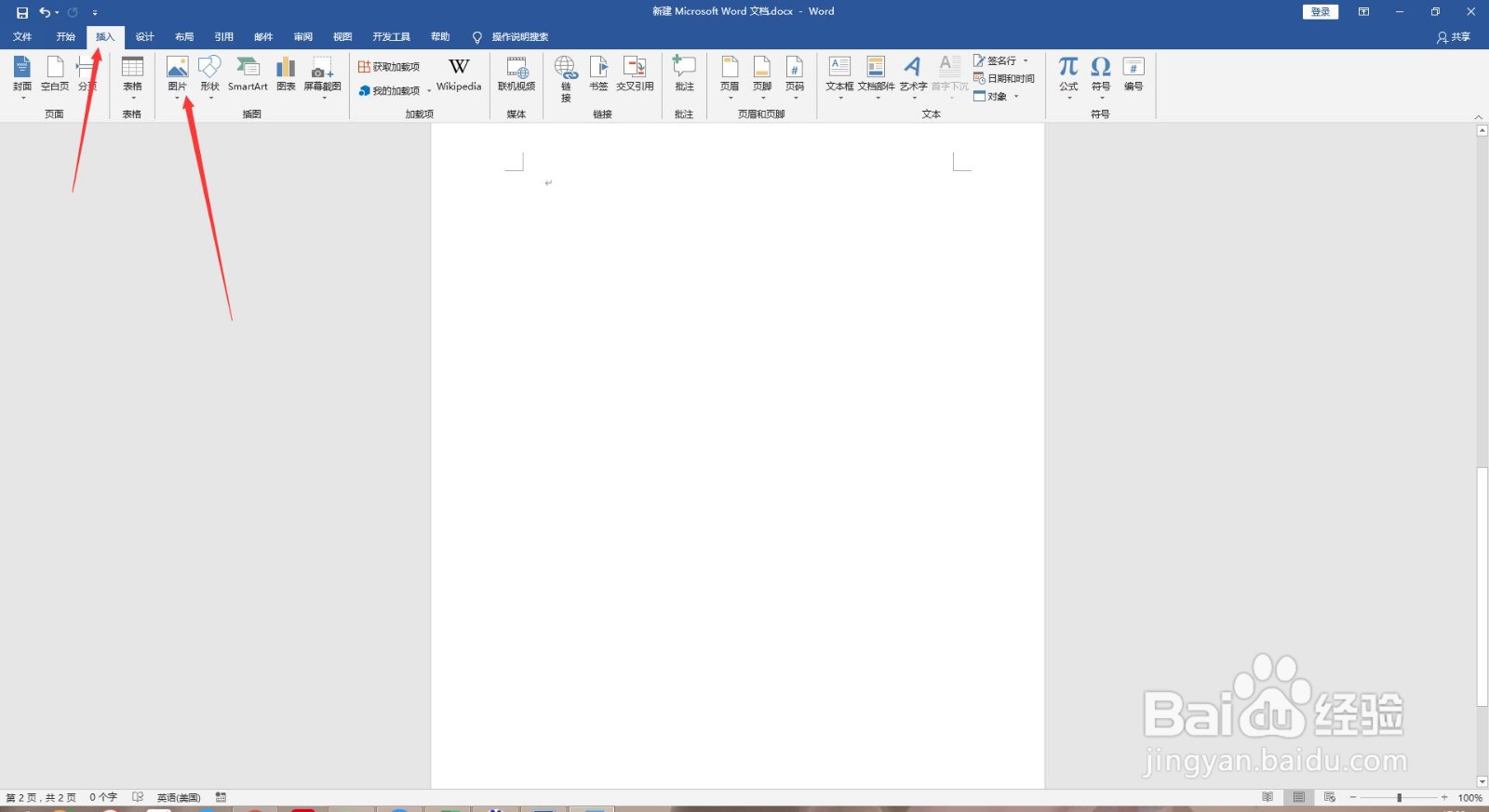This screenshot has width=1489, height=812.
Task: Click Signature Line (签名行)
Action: point(995,60)
